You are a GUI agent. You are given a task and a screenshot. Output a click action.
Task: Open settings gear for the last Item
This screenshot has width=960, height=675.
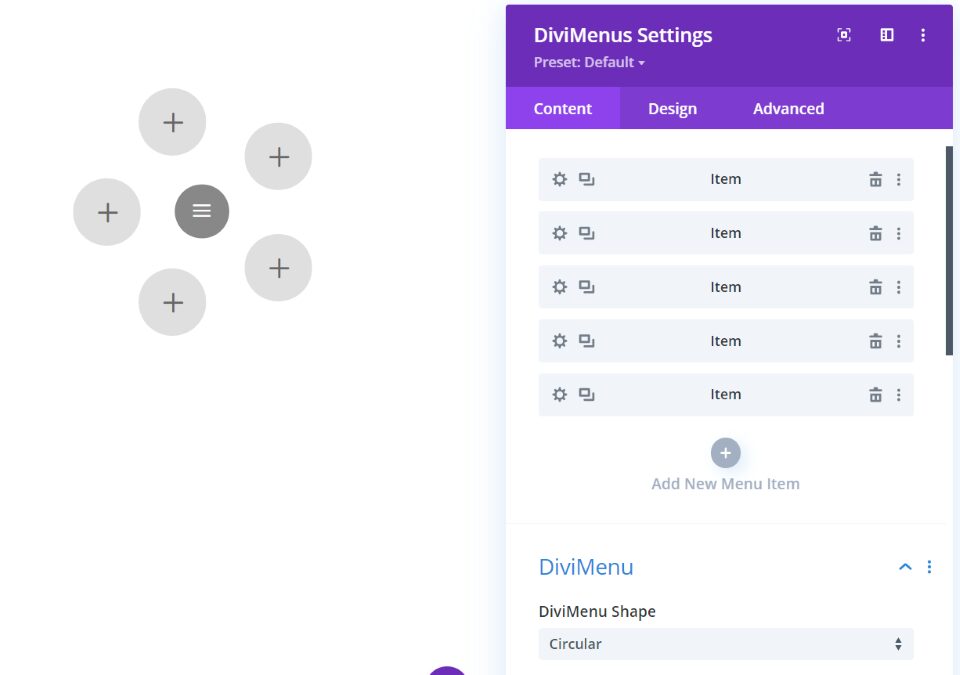click(x=559, y=394)
